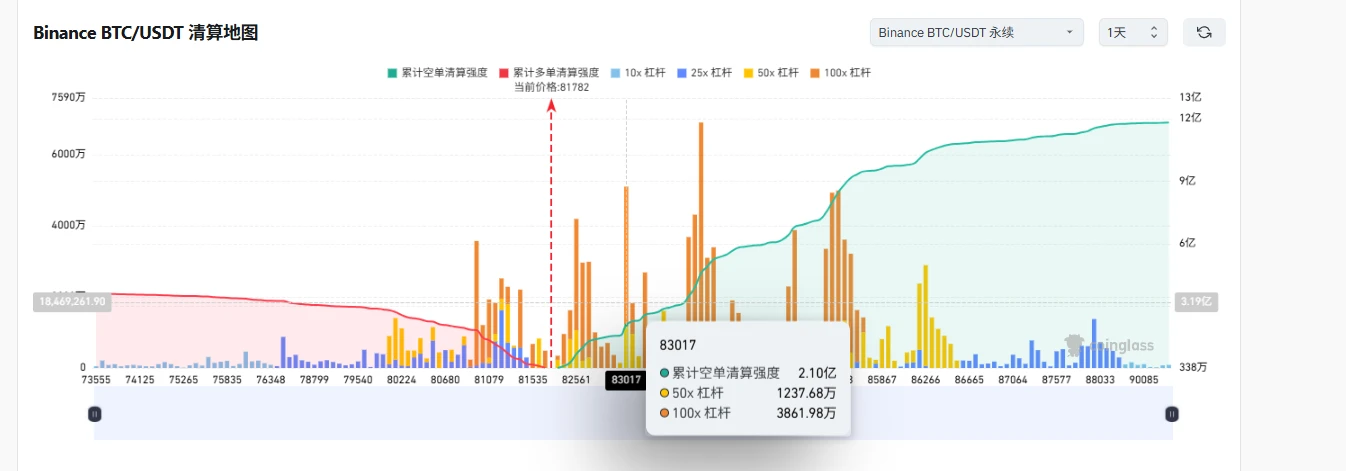The width and height of the screenshot is (1346, 471).
Task: Click the 80224 x-axis price label
Action: pyautogui.click(x=401, y=380)
